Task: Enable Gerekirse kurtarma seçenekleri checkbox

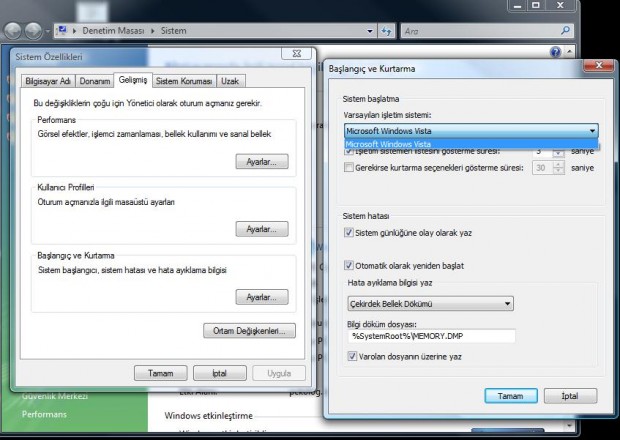Action: (x=349, y=167)
